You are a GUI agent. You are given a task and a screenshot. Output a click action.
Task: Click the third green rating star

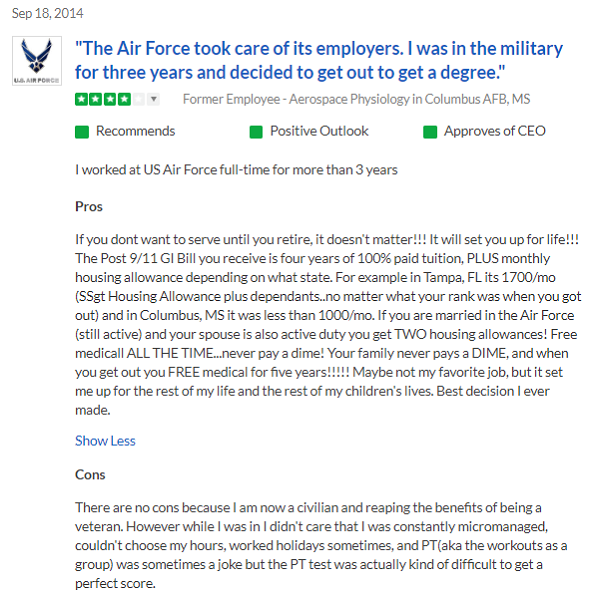[108, 99]
